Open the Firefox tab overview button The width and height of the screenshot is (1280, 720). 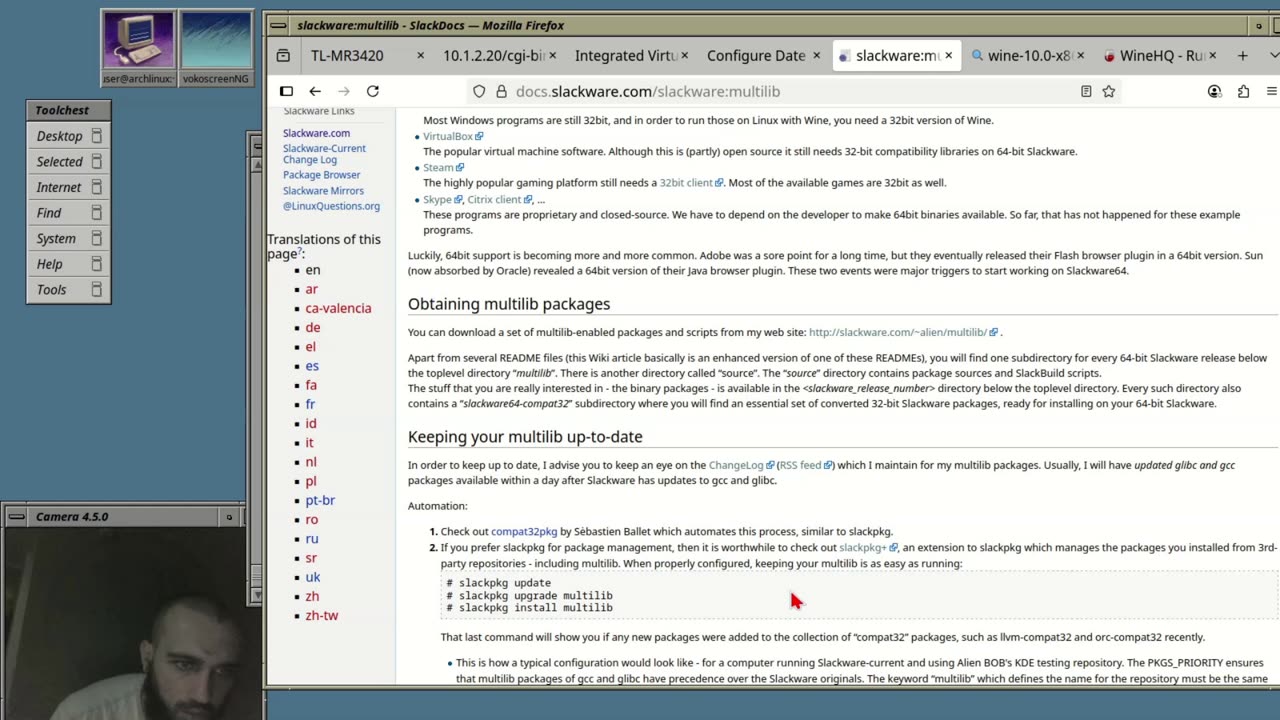point(283,56)
